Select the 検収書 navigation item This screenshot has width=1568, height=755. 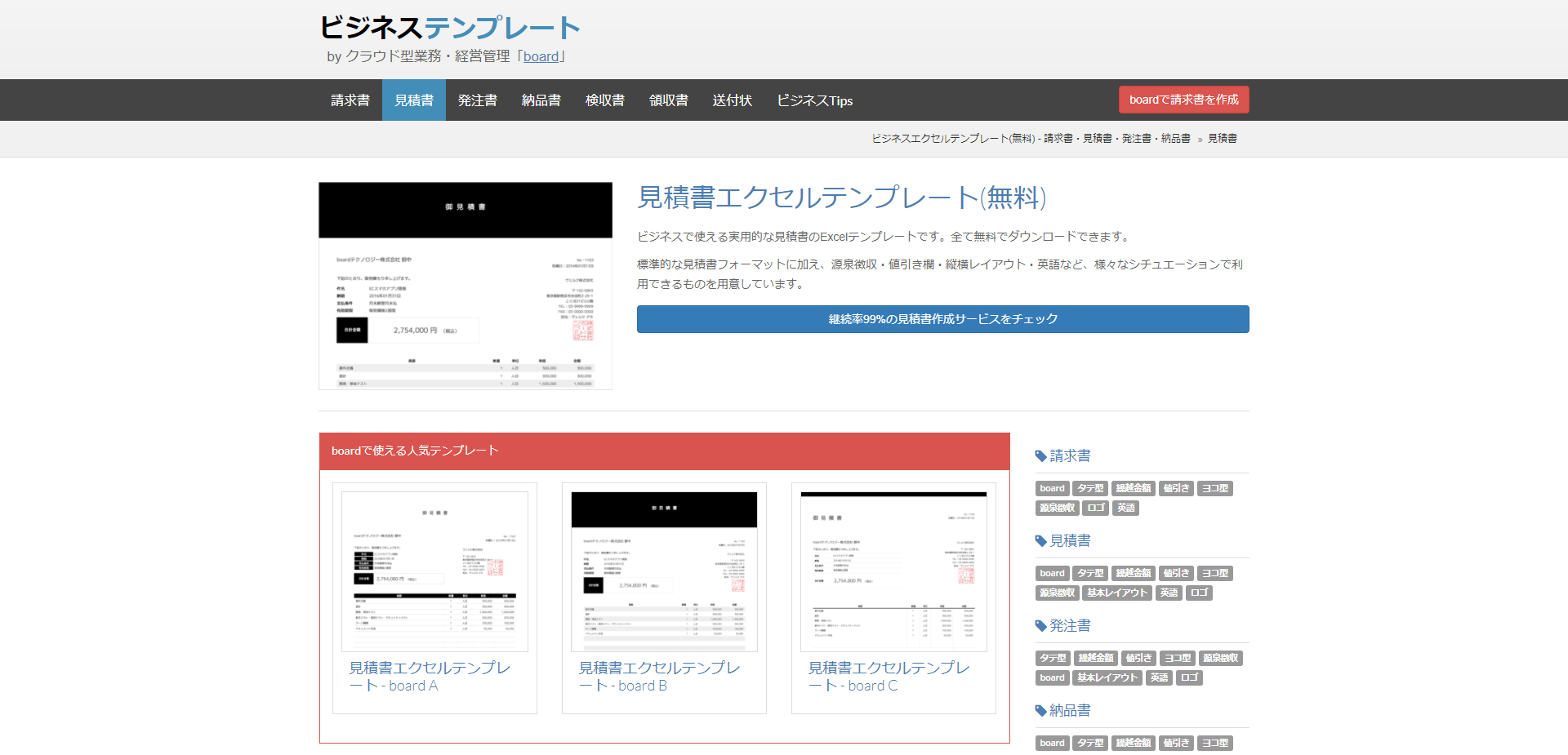click(604, 100)
